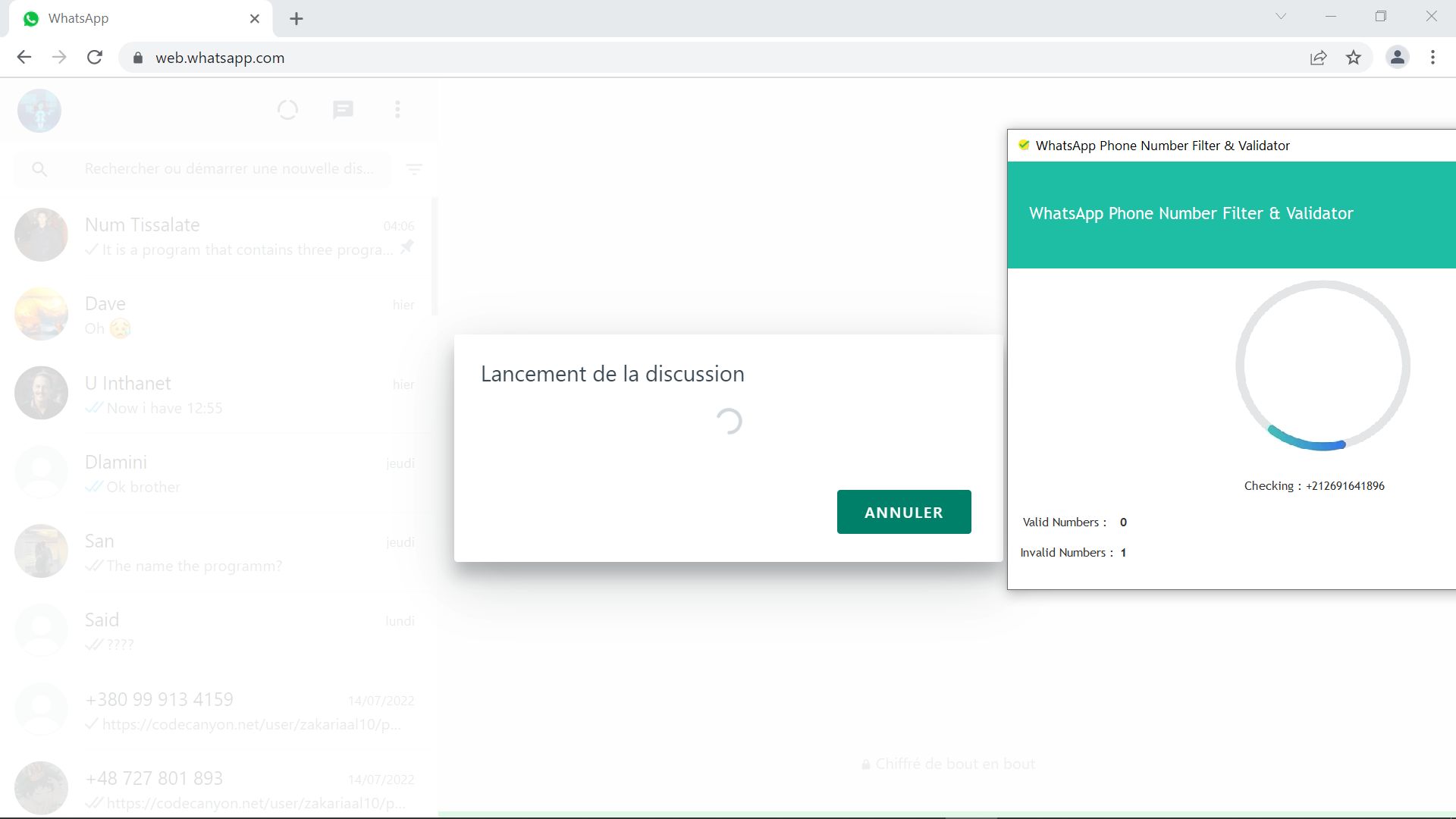Bookmark this page with the star icon
Viewport: 1456px width, 819px height.
click(x=1354, y=58)
